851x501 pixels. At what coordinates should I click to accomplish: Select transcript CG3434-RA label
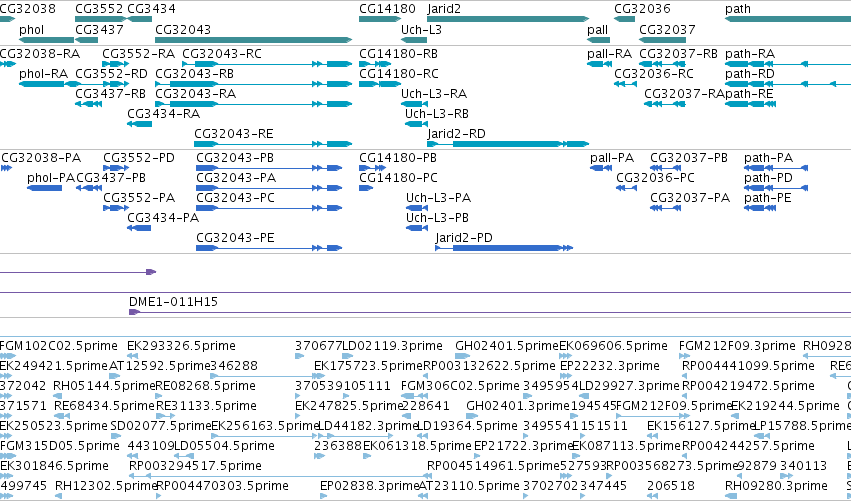tap(163, 114)
